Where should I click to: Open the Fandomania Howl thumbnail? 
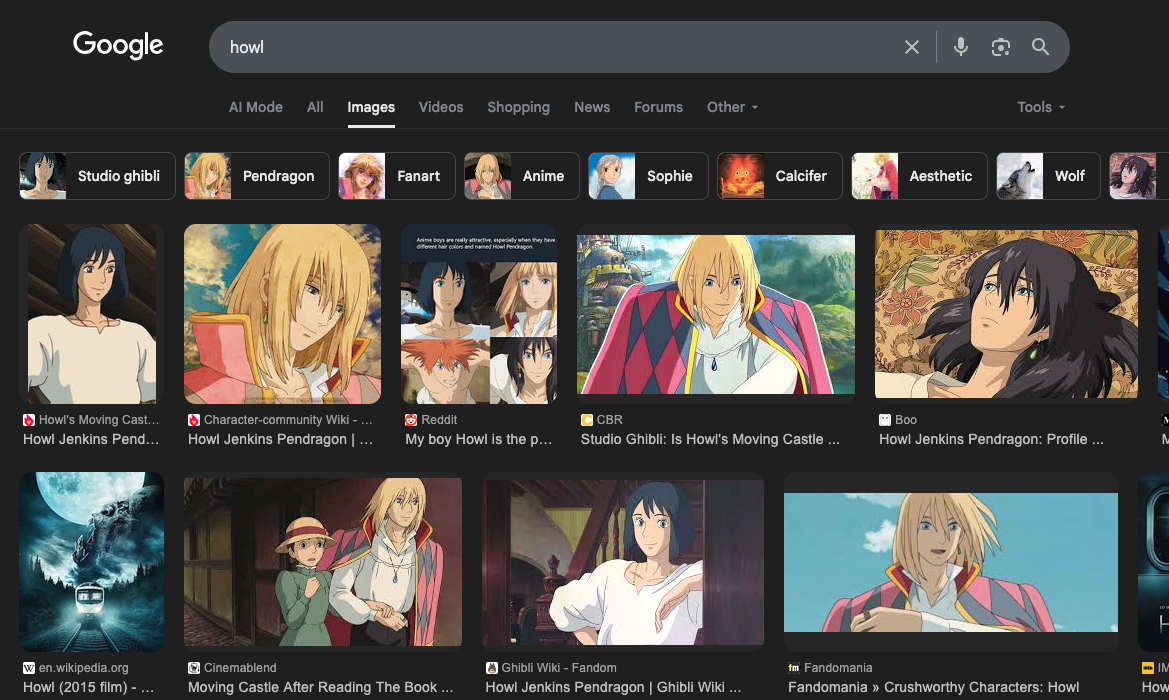(951, 561)
